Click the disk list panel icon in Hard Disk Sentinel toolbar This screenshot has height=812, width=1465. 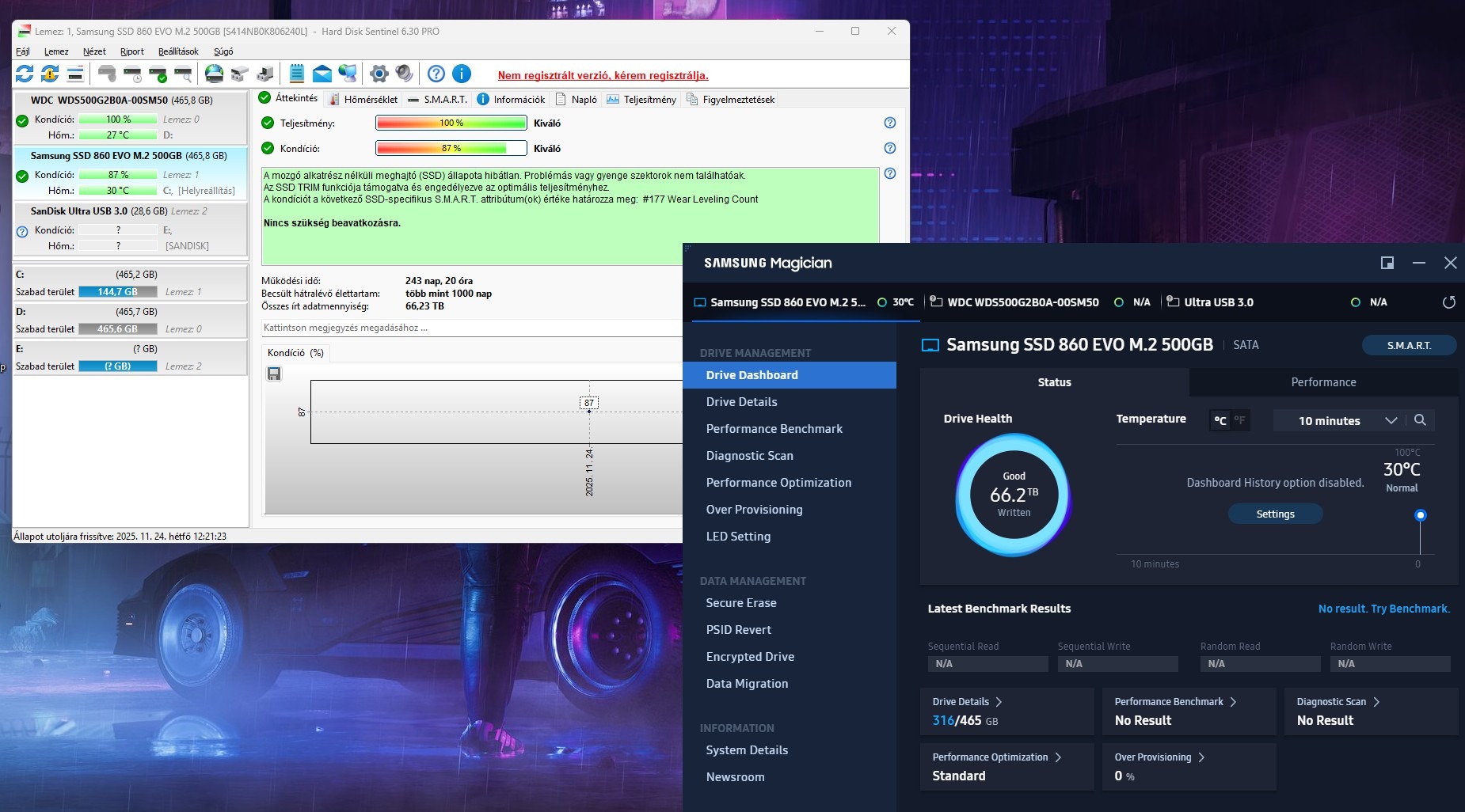click(x=75, y=74)
